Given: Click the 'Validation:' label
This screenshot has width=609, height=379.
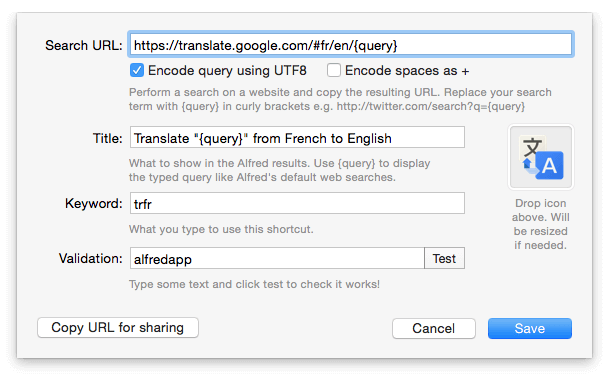Looking at the screenshot, I should pyautogui.click(x=90, y=259).
